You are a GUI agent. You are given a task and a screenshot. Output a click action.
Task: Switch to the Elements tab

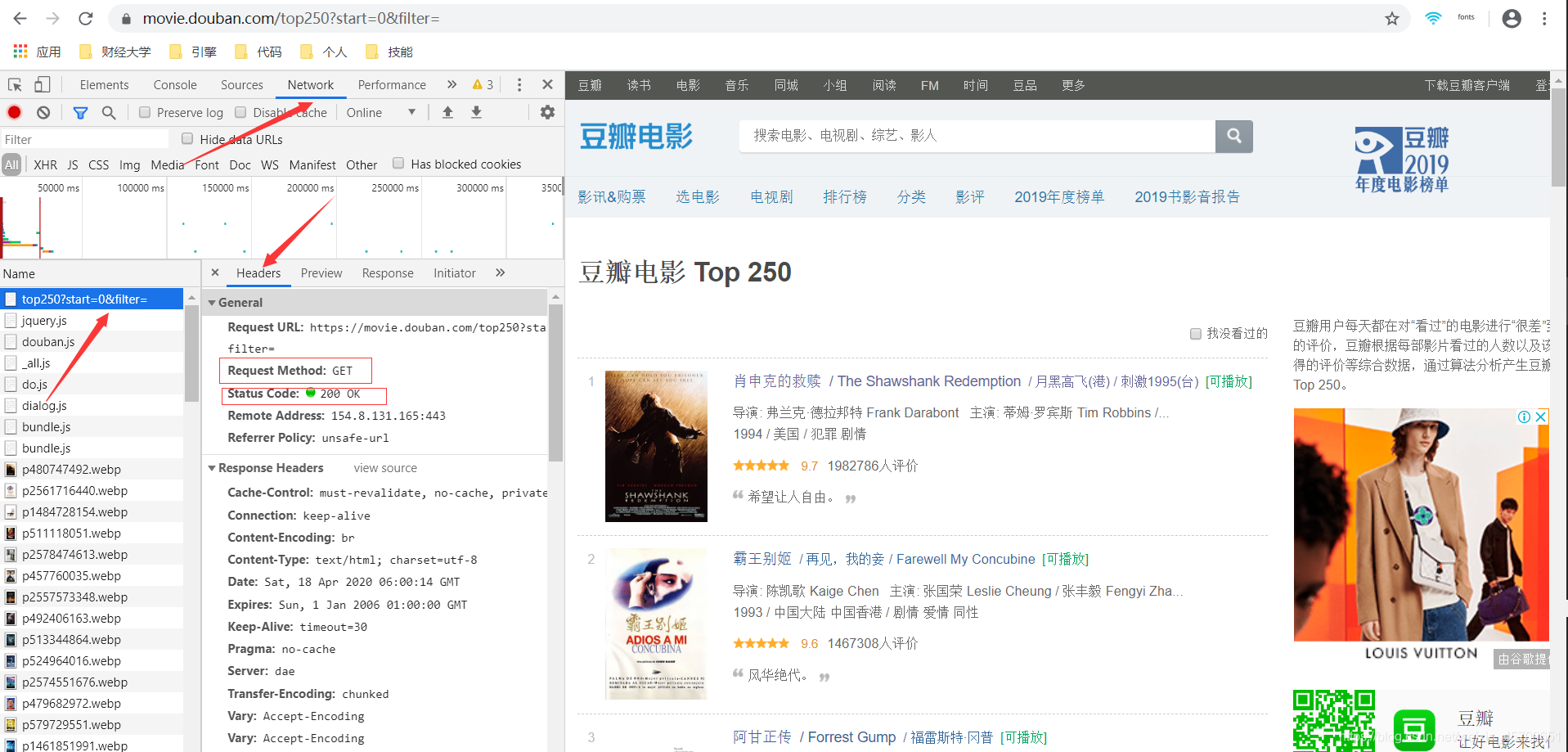click(104, 84)
